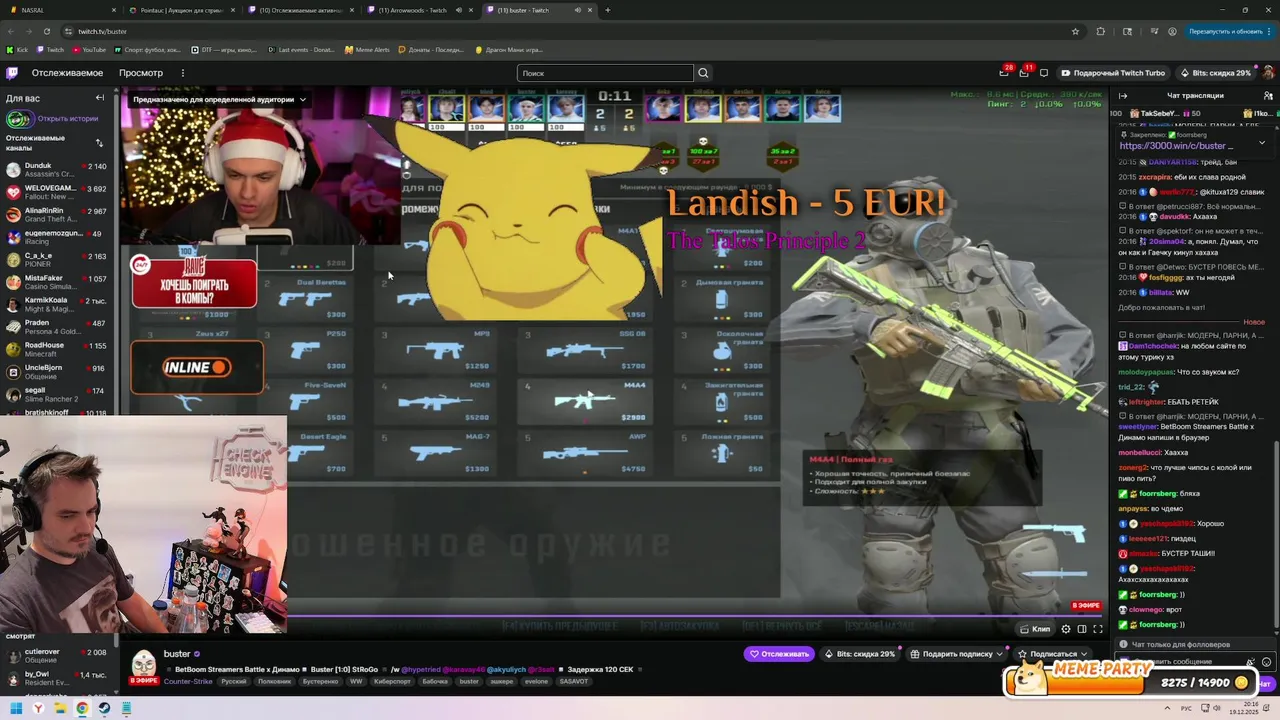Open the Chrome profile icon

(1172, 31)
